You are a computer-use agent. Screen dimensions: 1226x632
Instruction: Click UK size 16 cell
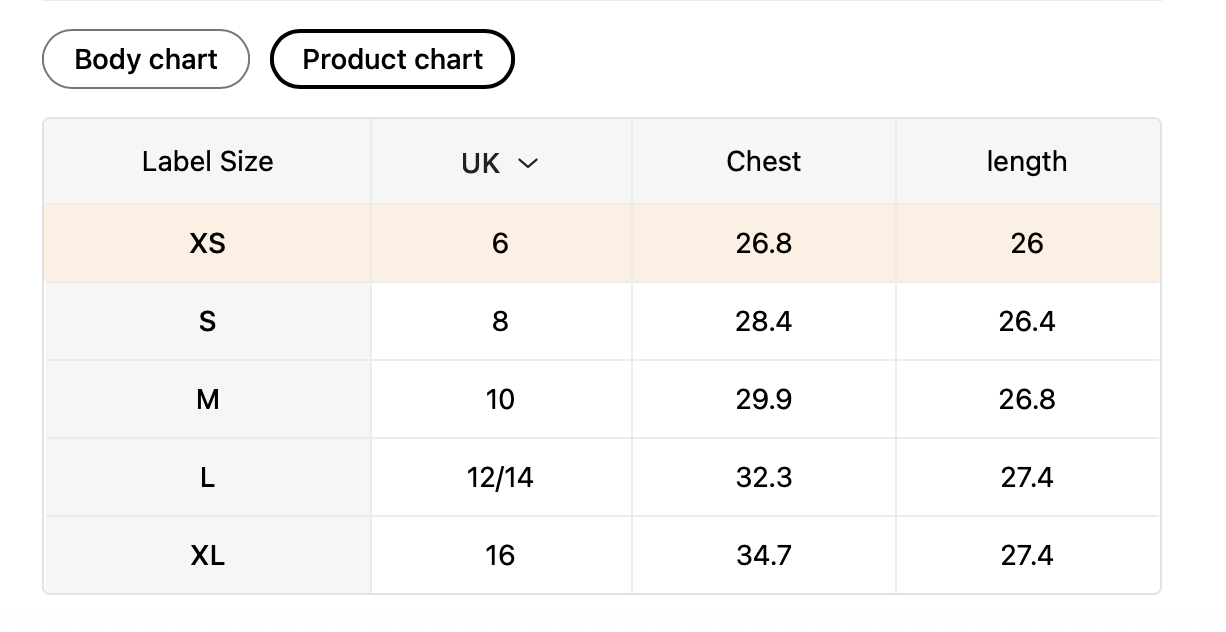click(500, 555)
